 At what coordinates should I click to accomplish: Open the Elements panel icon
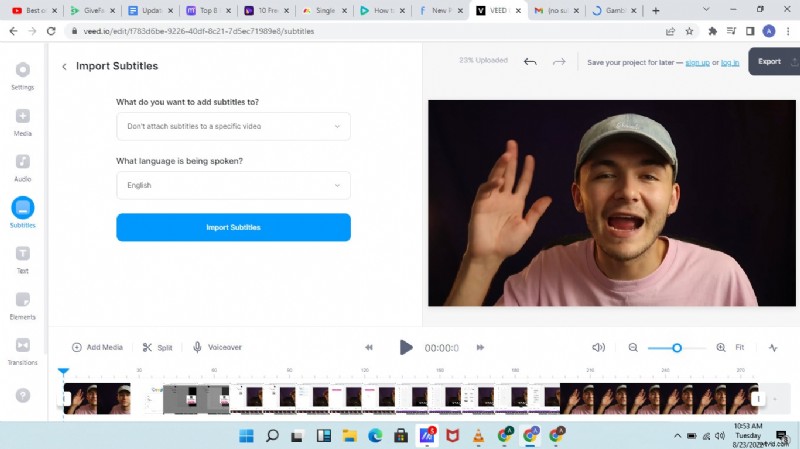[x=22, y=300]
